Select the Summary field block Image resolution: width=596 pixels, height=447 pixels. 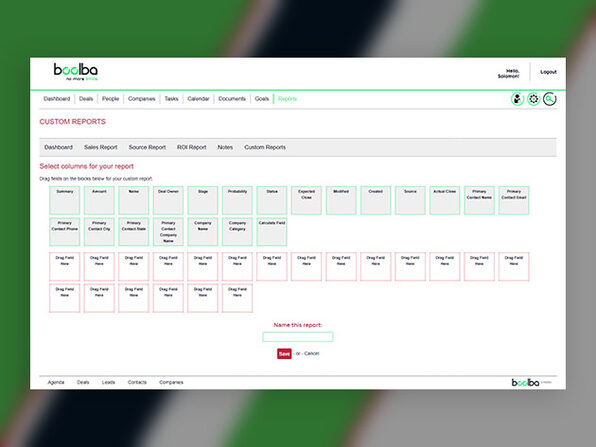65,200
